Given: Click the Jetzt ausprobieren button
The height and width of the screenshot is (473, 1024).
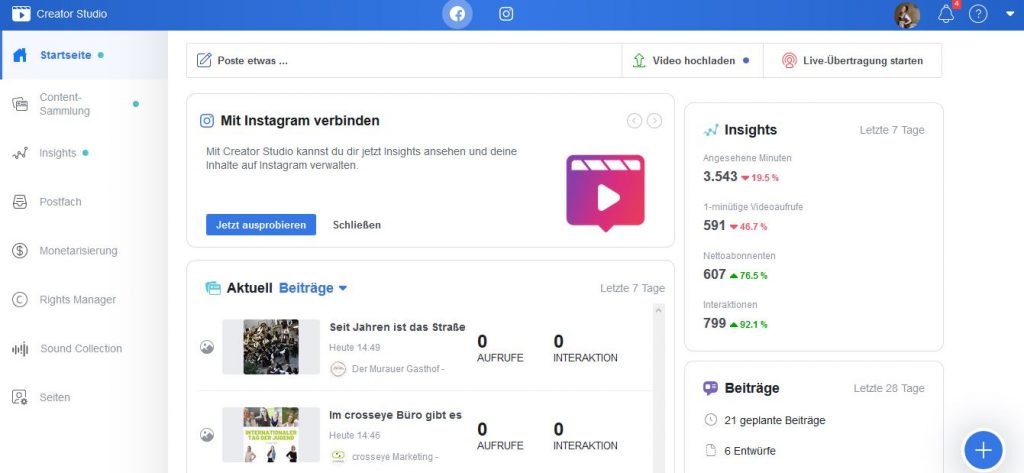Looking at the screenshot, I should (261, 225).
